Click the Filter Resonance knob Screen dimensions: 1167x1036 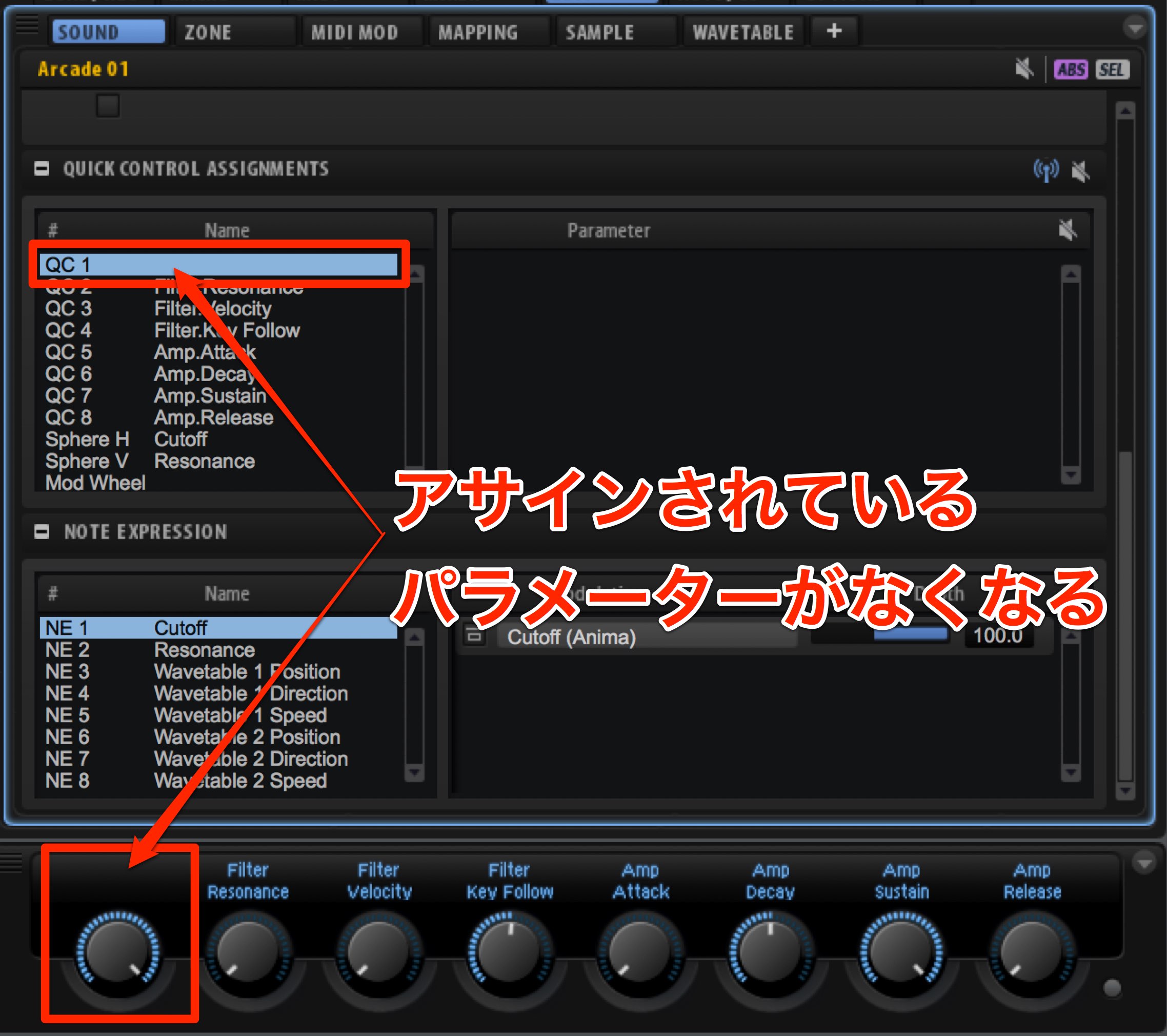(x=248, y=952)
